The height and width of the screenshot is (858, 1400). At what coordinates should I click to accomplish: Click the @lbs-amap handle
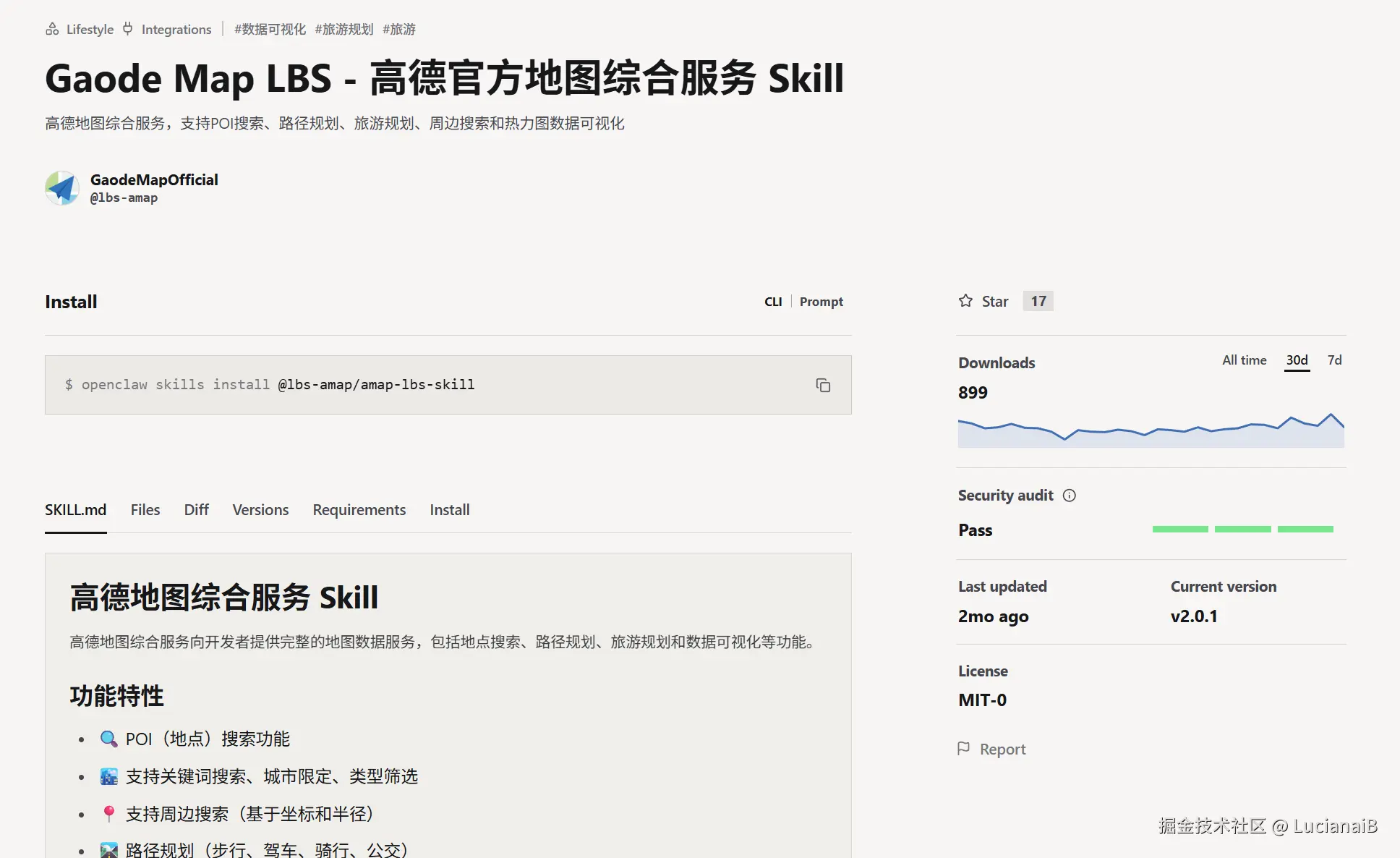[124, 198]
